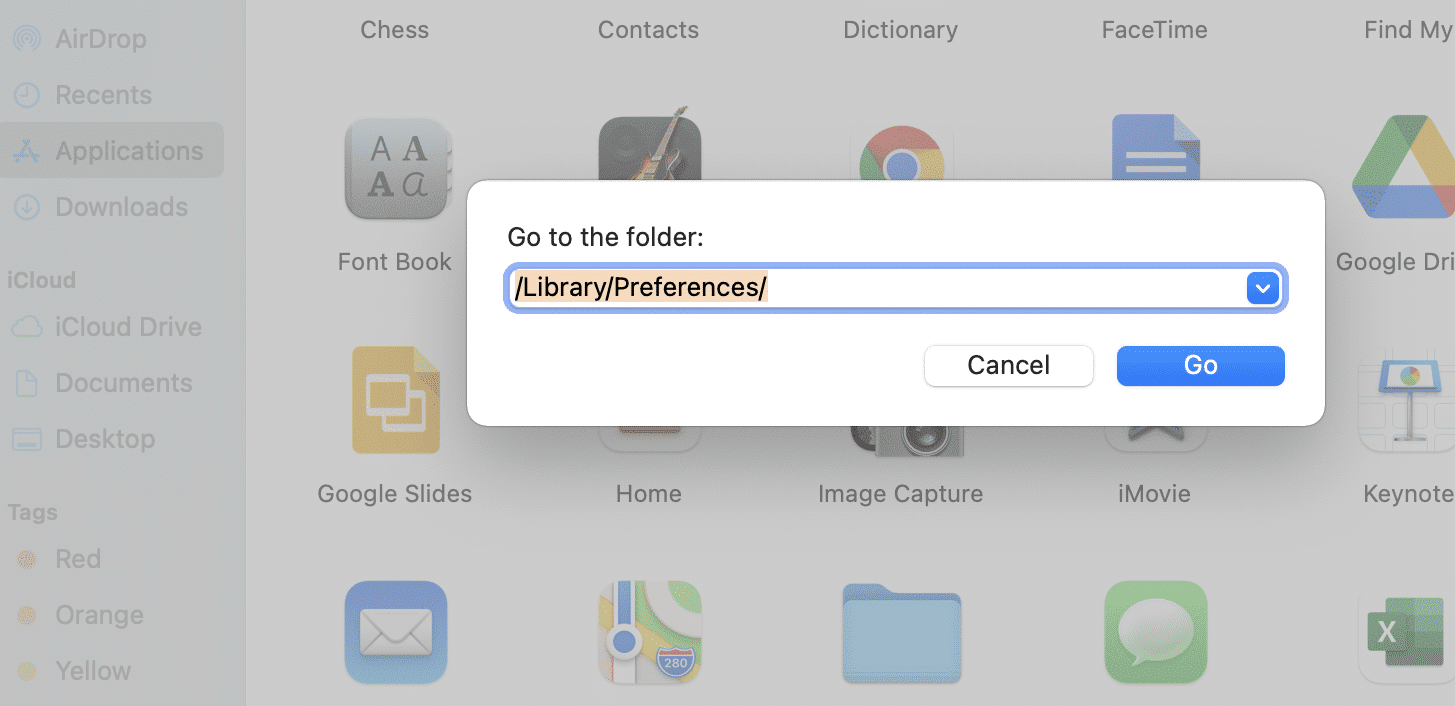Click the Go button

(x=1200, y=366)
